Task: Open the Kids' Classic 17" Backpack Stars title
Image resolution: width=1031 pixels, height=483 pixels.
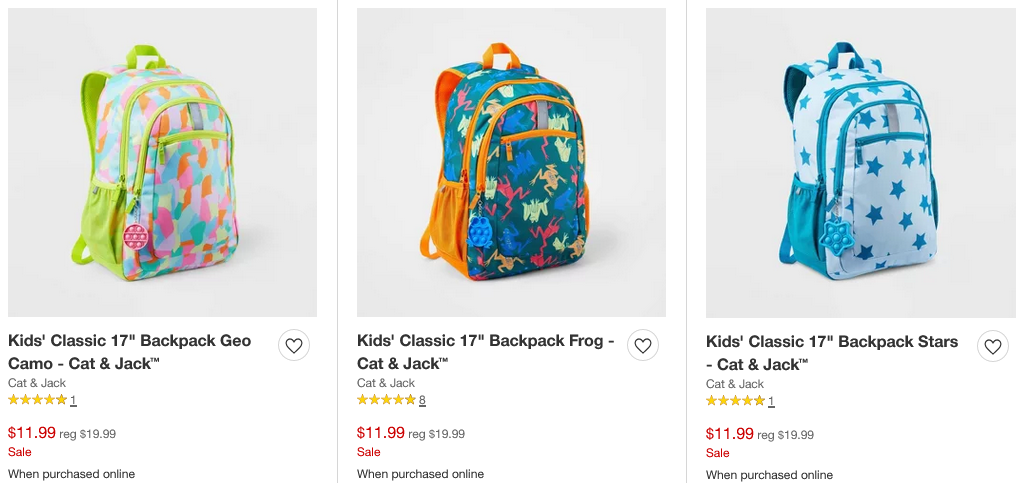Action: (x=831, y=353)
